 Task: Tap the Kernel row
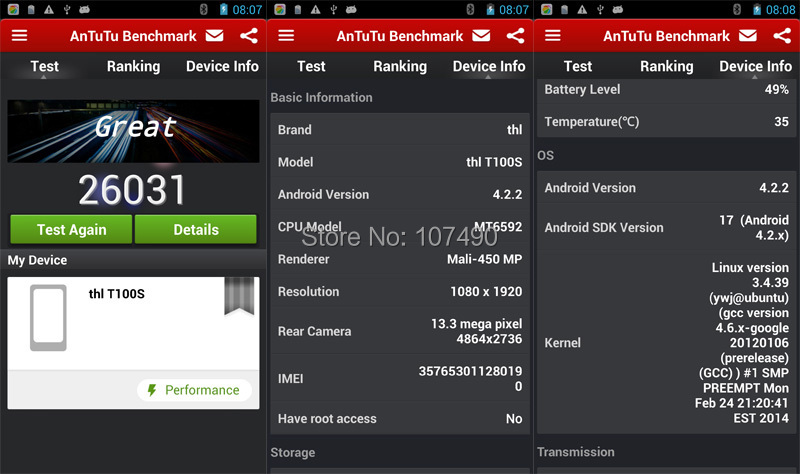tap(667, 343)
